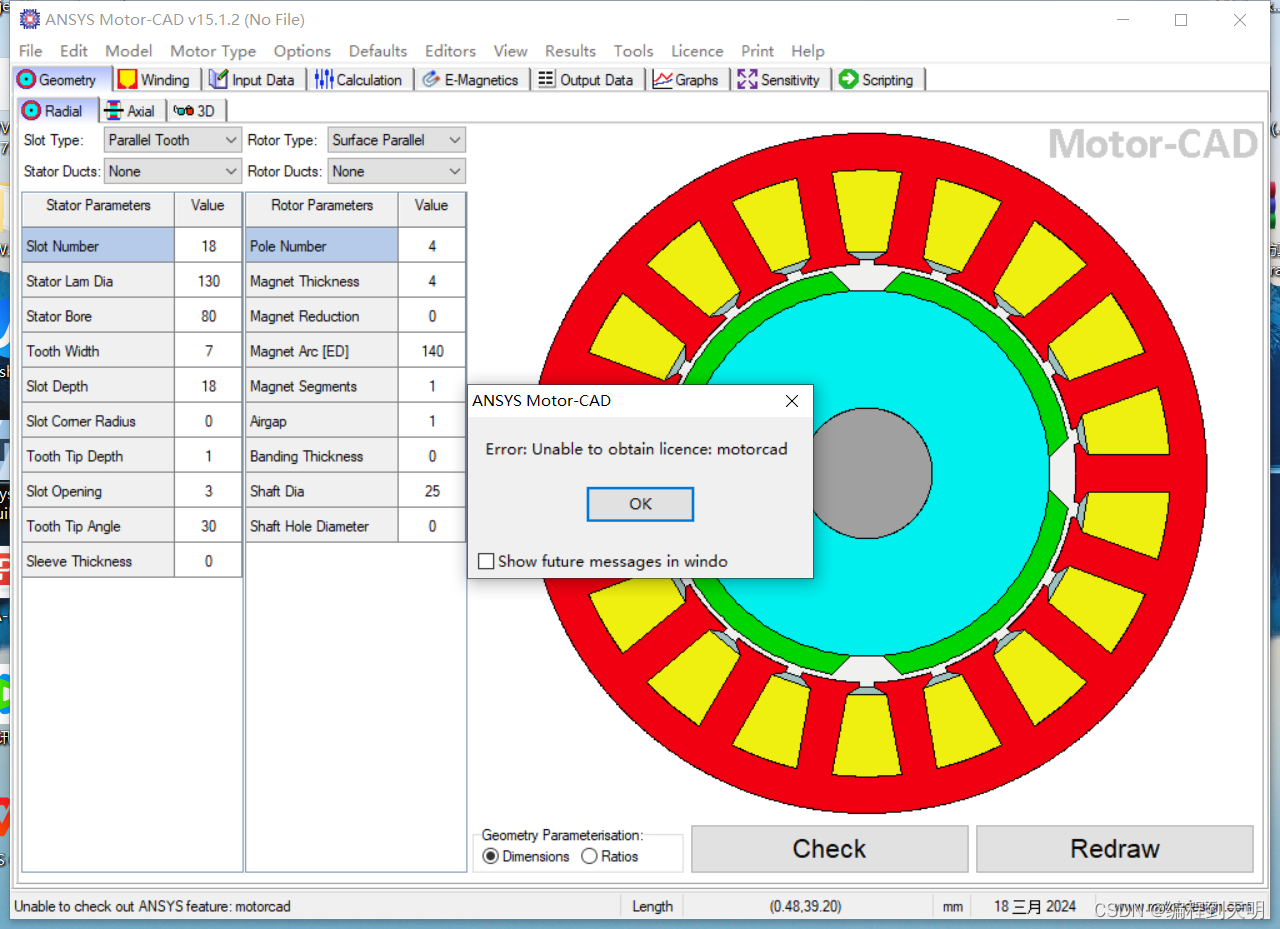The height and width of the screenshot is (929, 1280).
Task: Edit the Stator Lam Dia value 130
Action: tap(208, 281)
